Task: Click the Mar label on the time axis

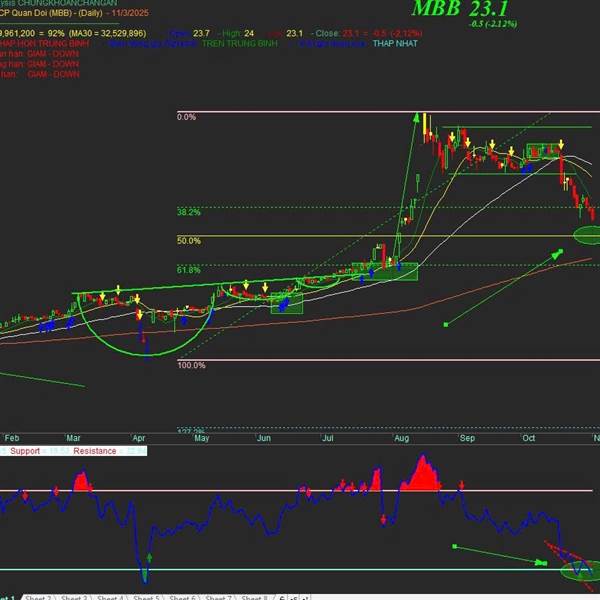Action: pos(73,438)
